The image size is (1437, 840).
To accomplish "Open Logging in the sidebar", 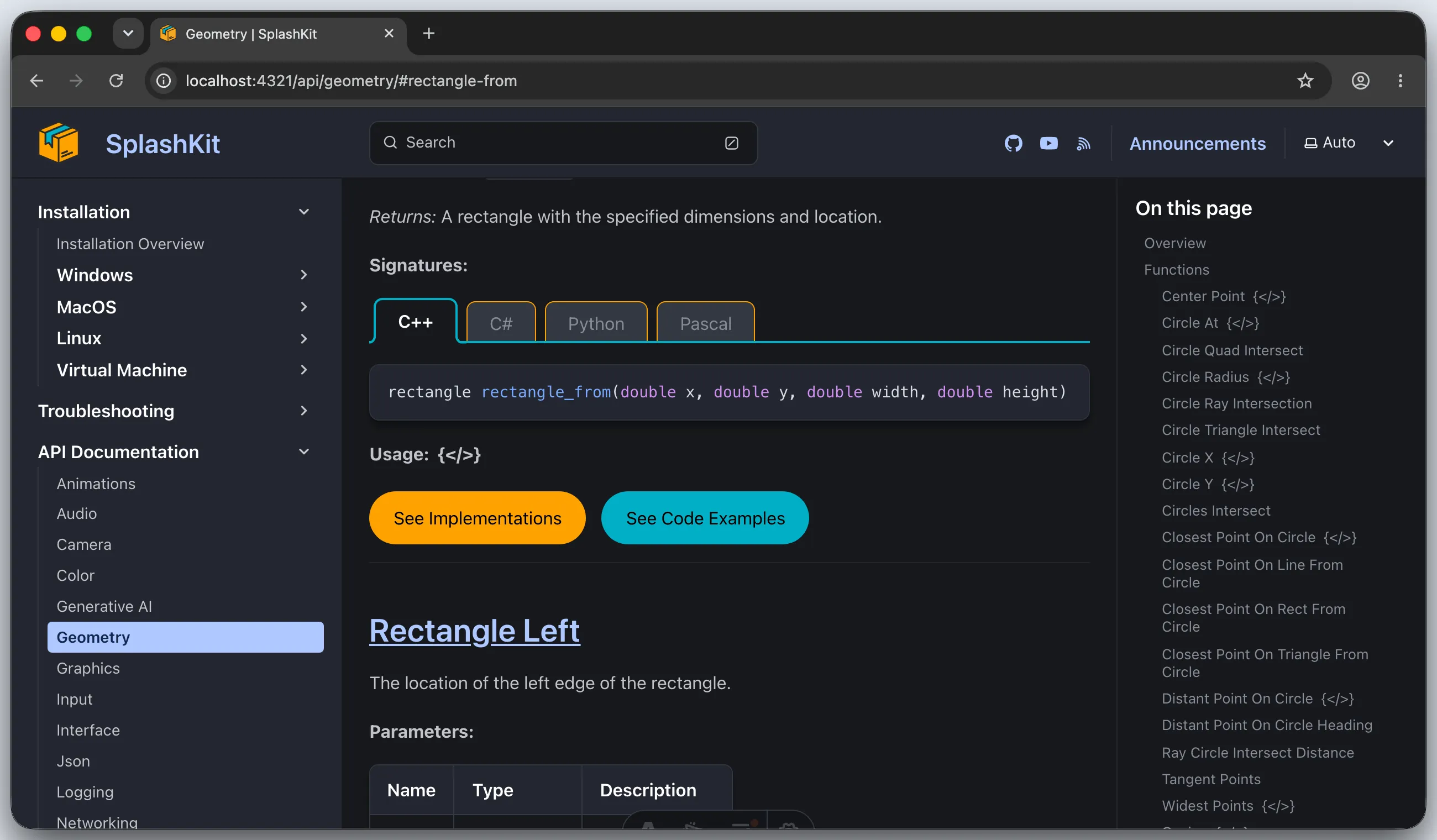I will (x=85, y=792).
